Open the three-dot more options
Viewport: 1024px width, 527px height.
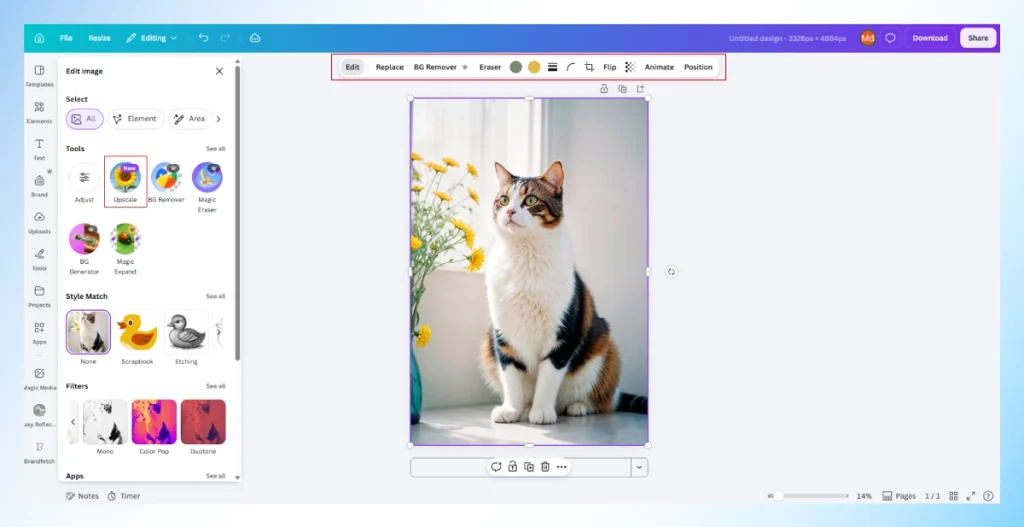pos(562,467)
